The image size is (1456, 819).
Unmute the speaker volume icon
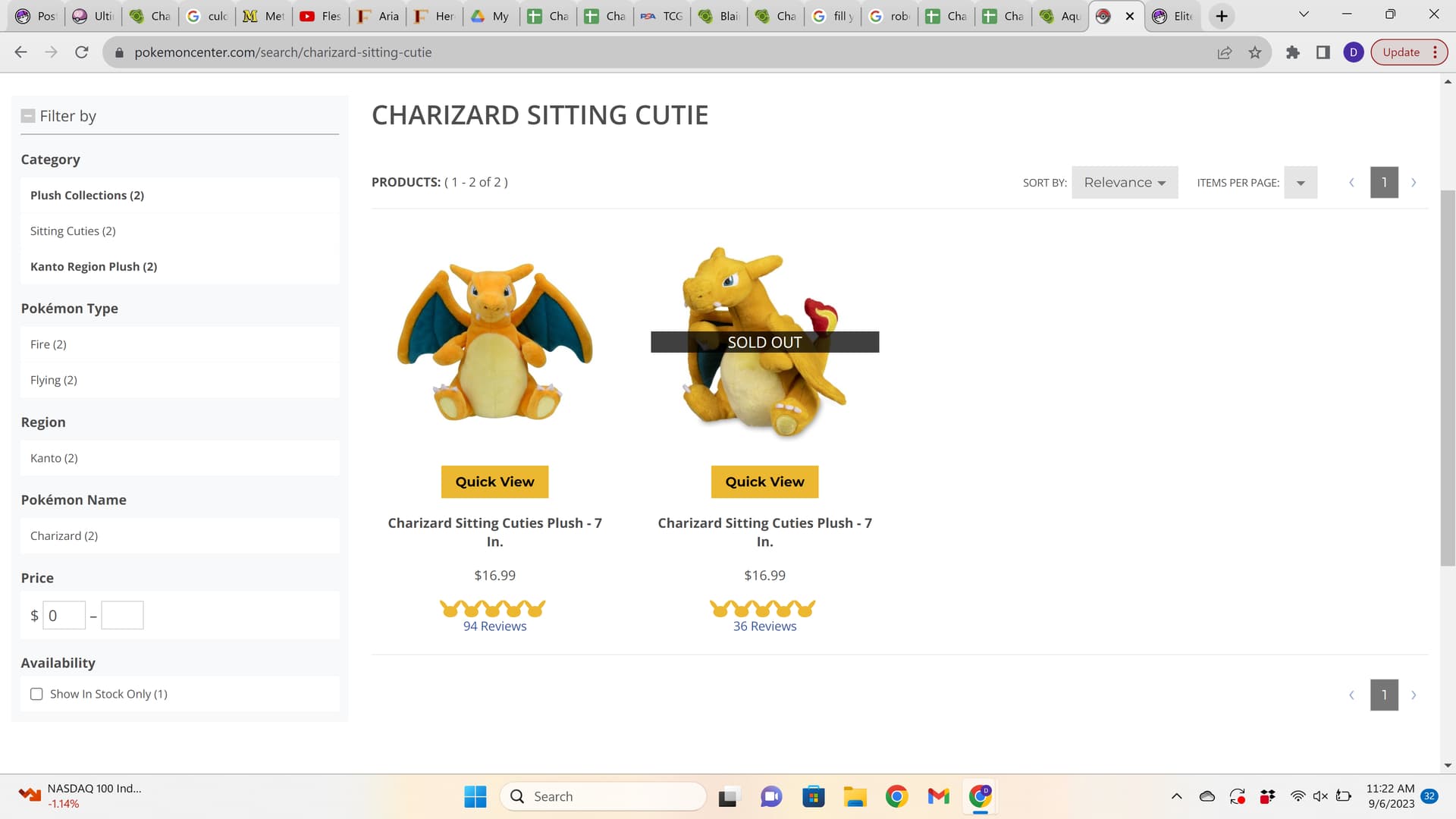[x=1320, y=796]
